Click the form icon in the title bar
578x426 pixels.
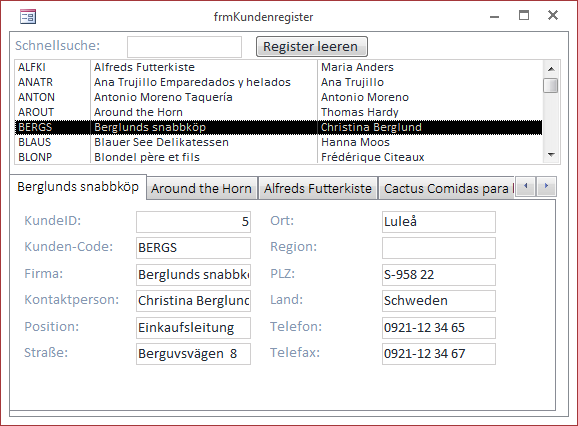point(28,17)
